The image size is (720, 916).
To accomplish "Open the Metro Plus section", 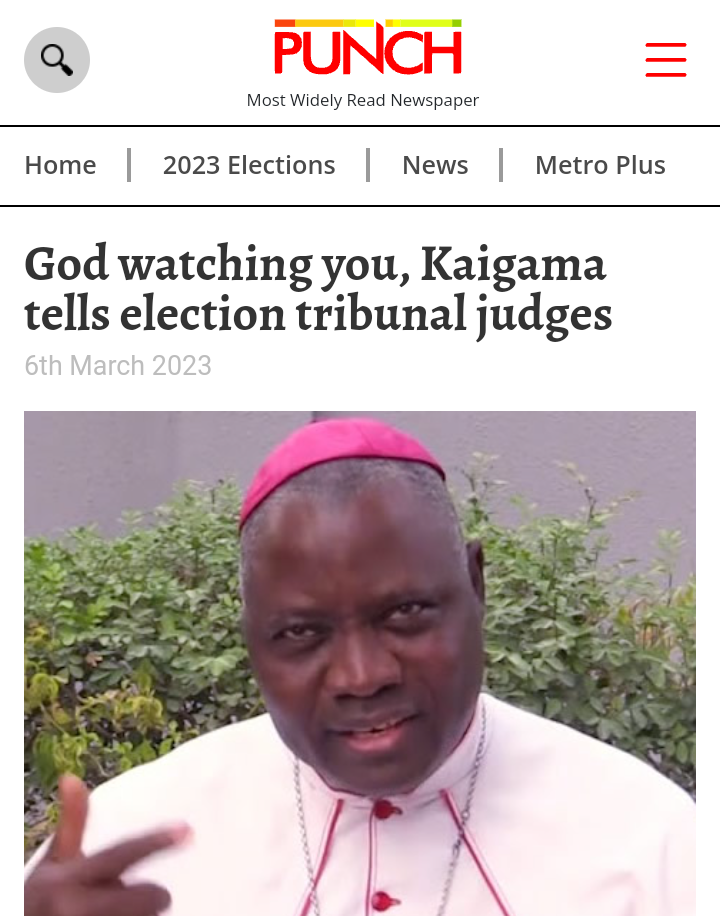I will [x=600, y=165].
